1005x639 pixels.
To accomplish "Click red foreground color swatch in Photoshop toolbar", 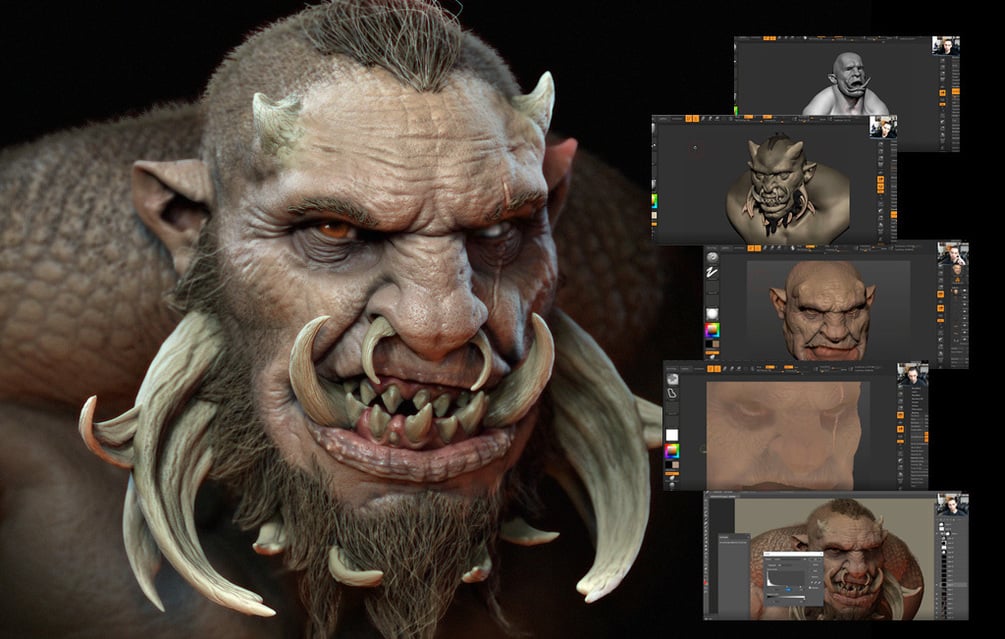I will (x=705, y=583).
